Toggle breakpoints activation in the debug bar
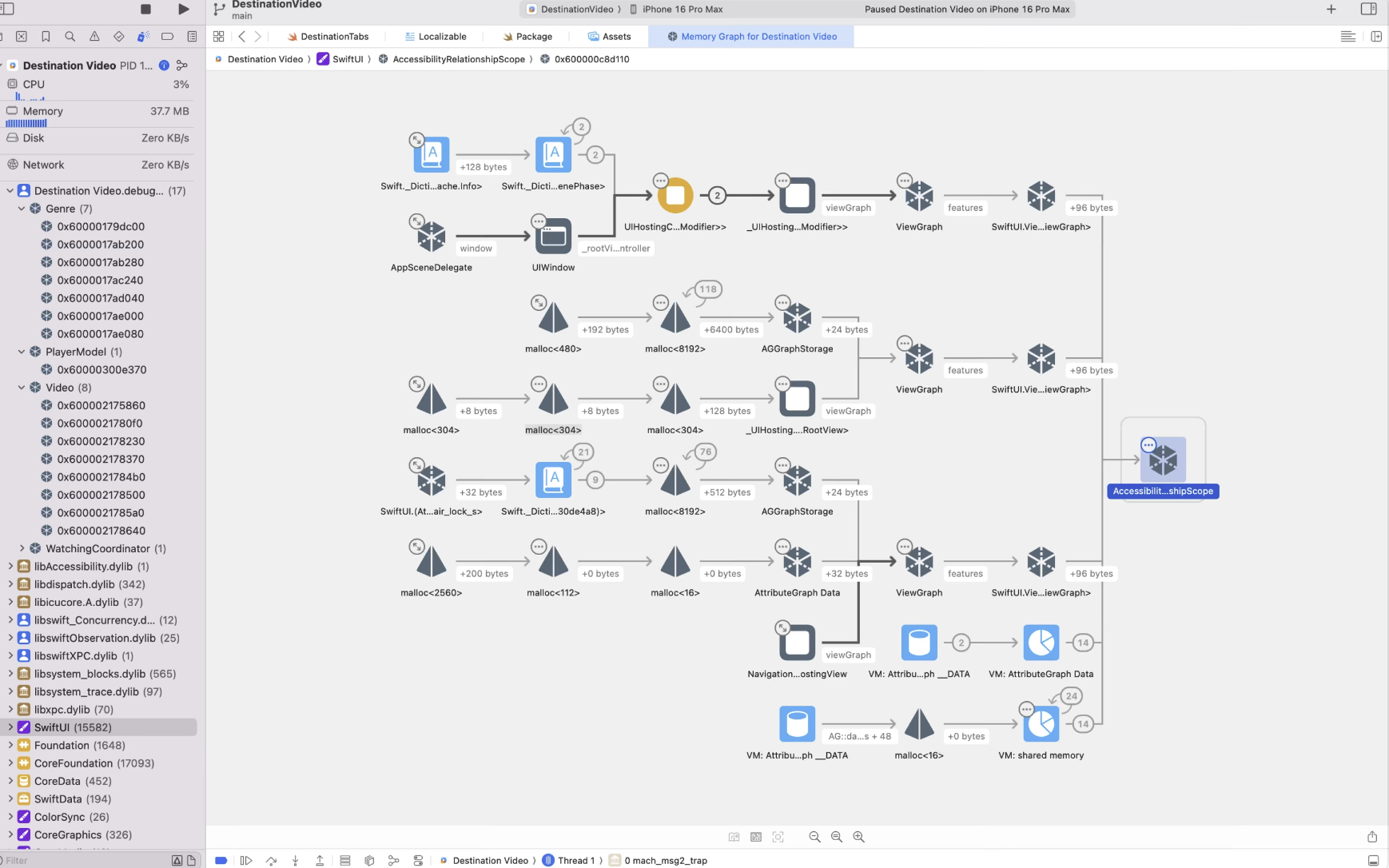This screenshot has height=868, width=1389. (221, 860)
